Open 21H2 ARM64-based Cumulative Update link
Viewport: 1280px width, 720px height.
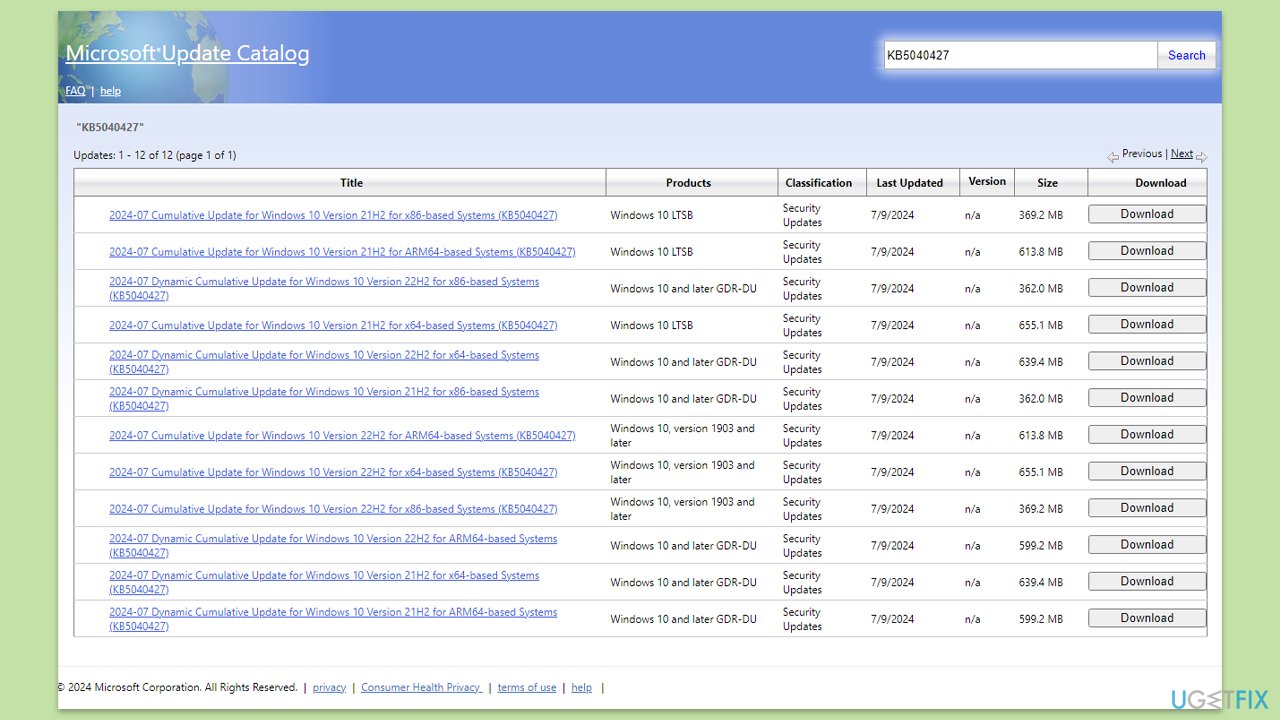point(342,252)
